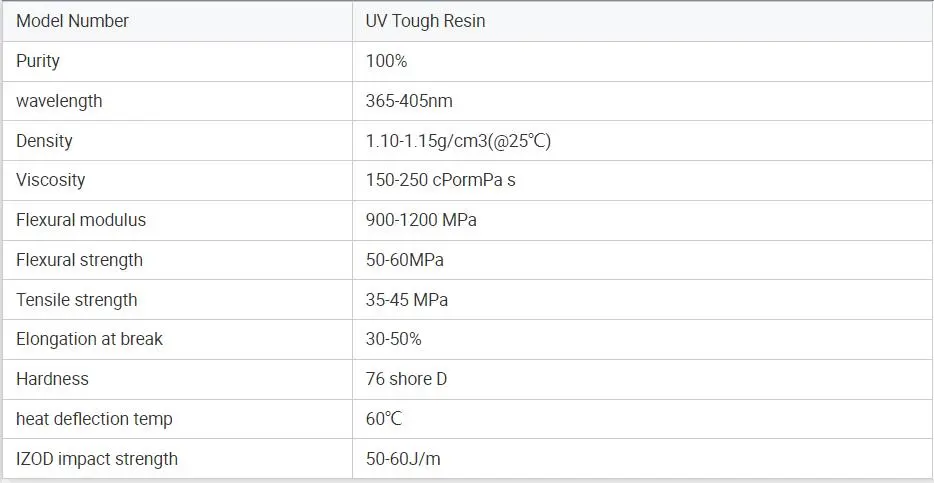Select the "1.10-1.15g/cm3(@25℃)" density value

pyautogui.click(x=458, y=141)
